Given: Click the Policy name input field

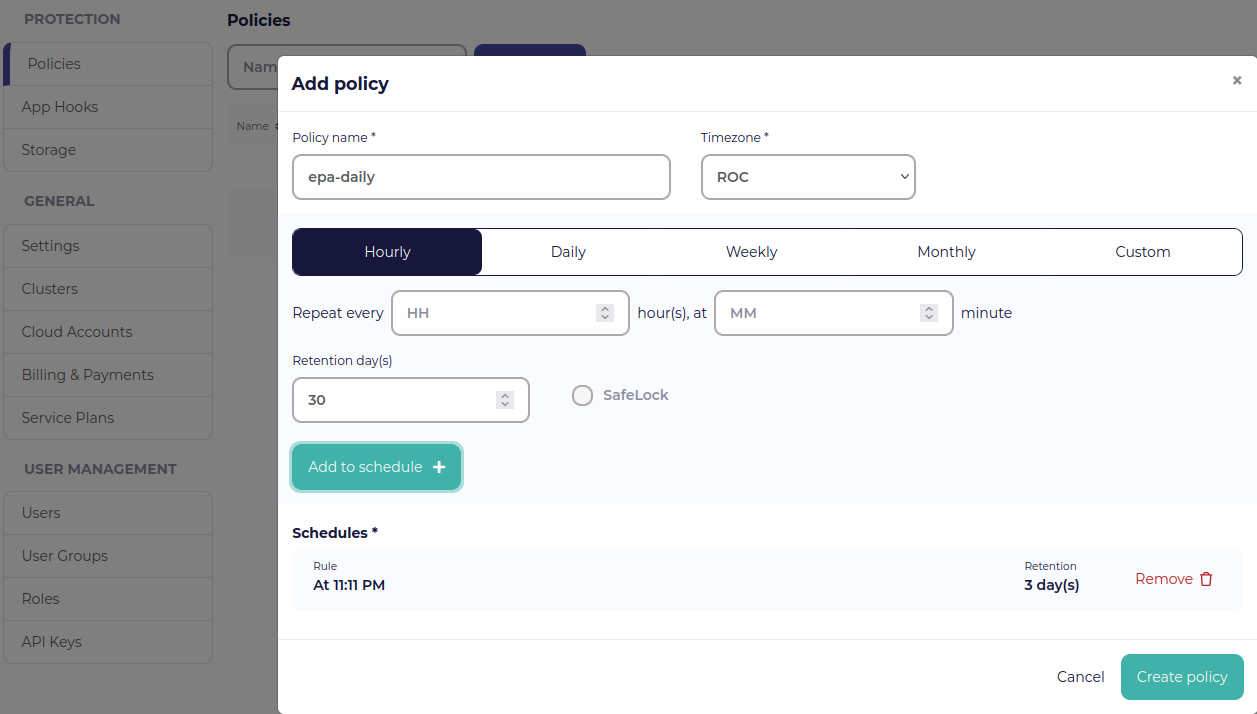Looking at the screenshot, I should tap(481, 177).
